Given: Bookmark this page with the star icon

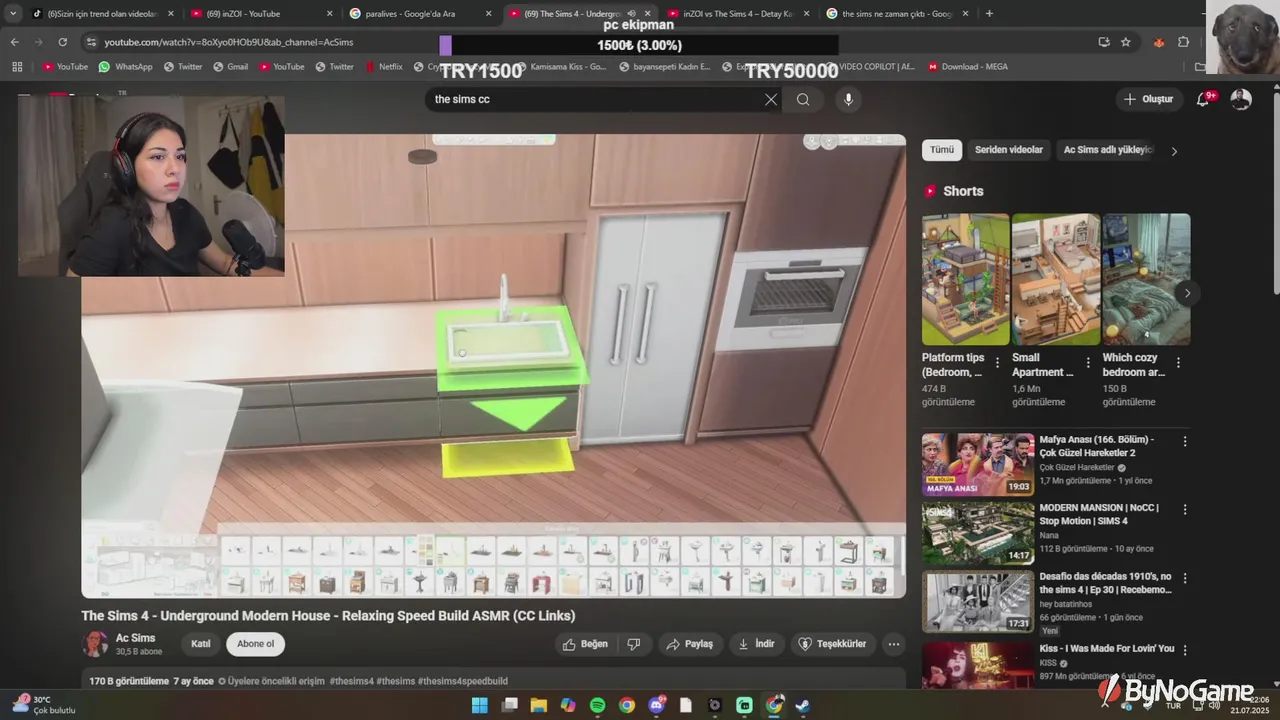Looking at the screenshot, I should pyautogui.click(x=1126, y=42).
